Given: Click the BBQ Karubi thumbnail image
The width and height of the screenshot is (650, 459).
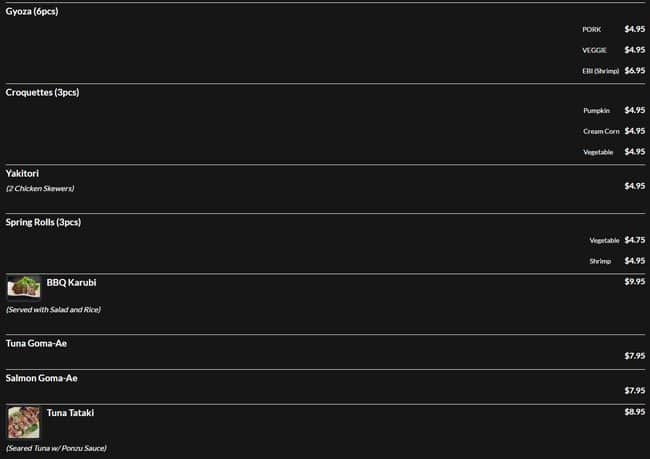Looking at the screenshot, I should (24, 287).
